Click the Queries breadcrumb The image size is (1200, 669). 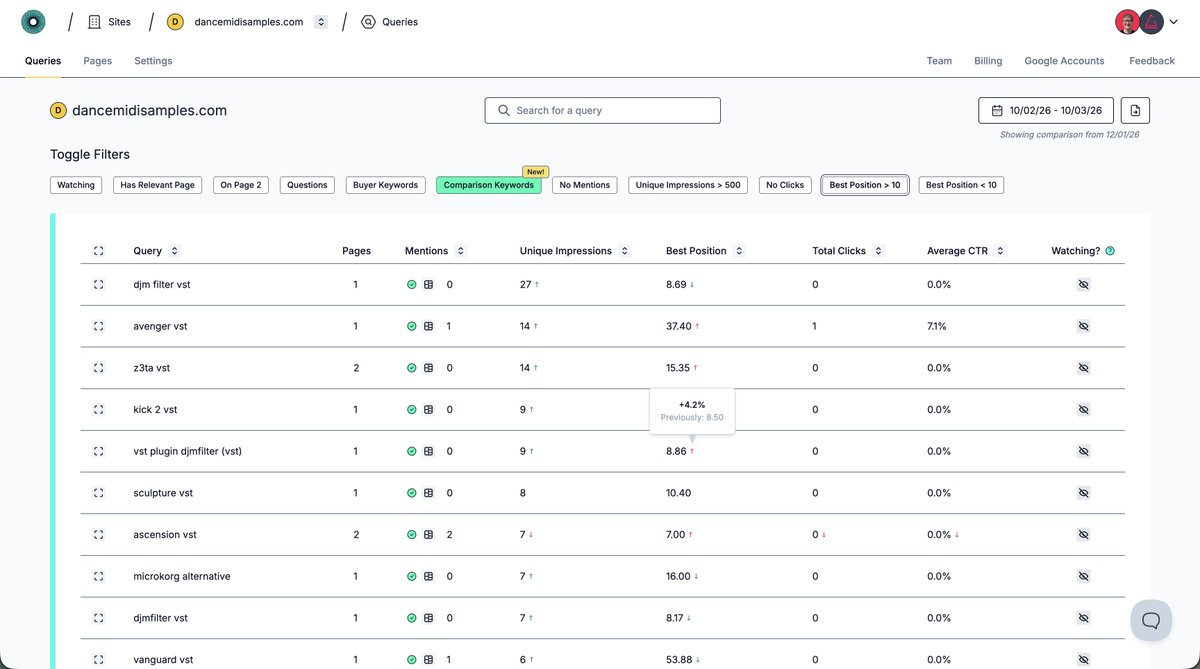tap(390, 22)
